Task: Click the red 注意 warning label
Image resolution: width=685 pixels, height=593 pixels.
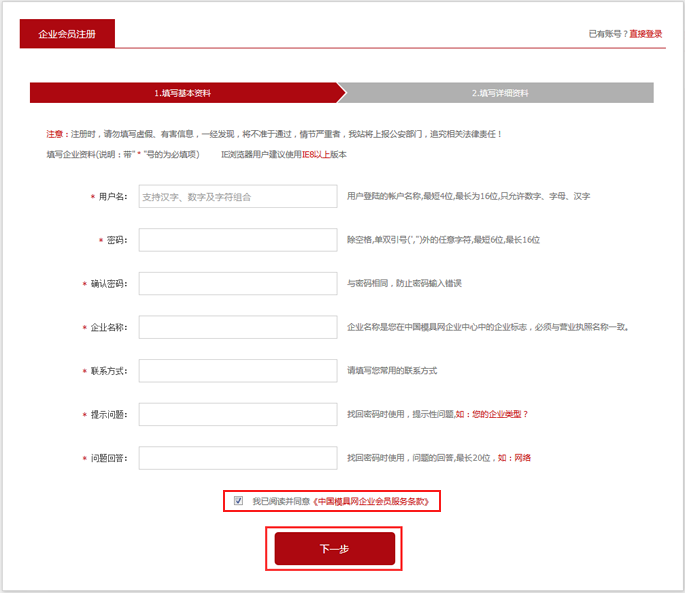Action: click(x=55, y=134)
